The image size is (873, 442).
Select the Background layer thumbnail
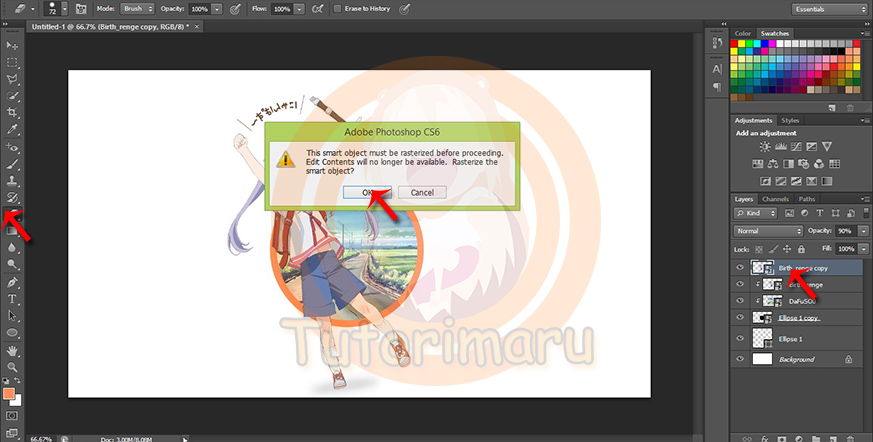pos(762,359)
